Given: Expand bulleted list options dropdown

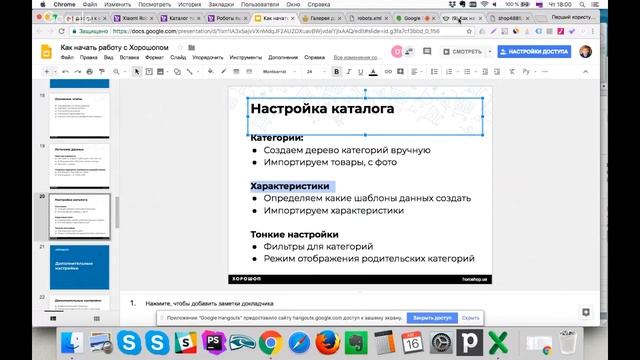Looking at the screenshot, I should [x=476, y=72].
